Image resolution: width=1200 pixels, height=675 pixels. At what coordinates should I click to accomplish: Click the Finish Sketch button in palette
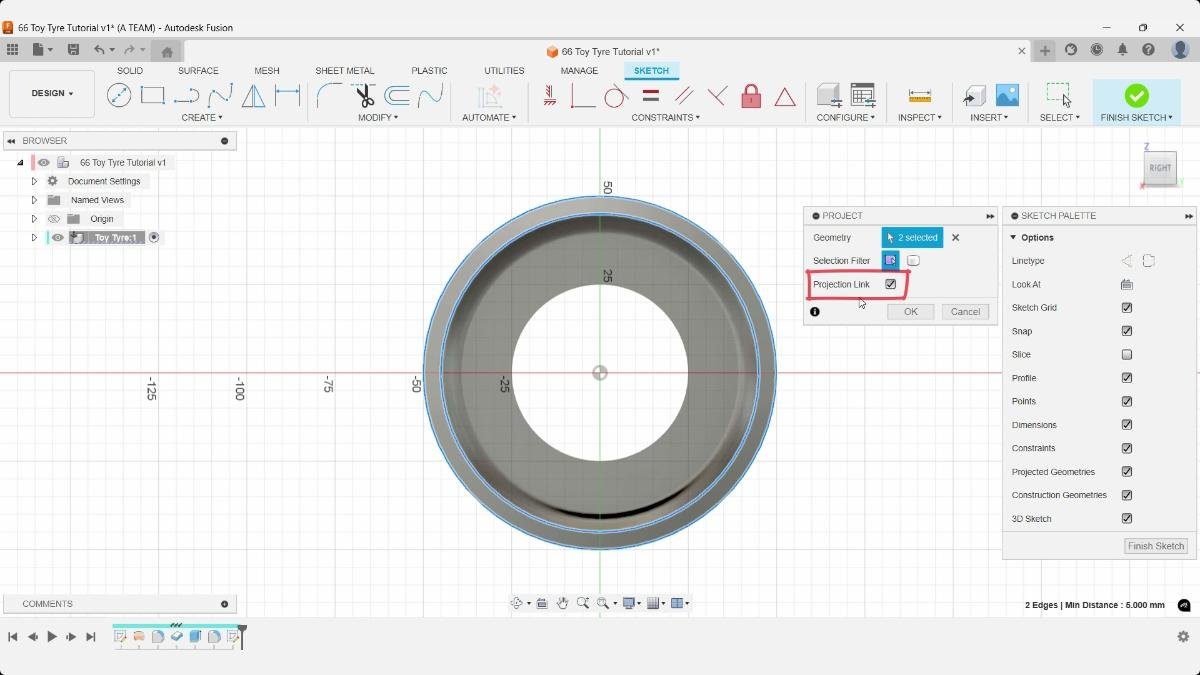tap(1156, 546)
